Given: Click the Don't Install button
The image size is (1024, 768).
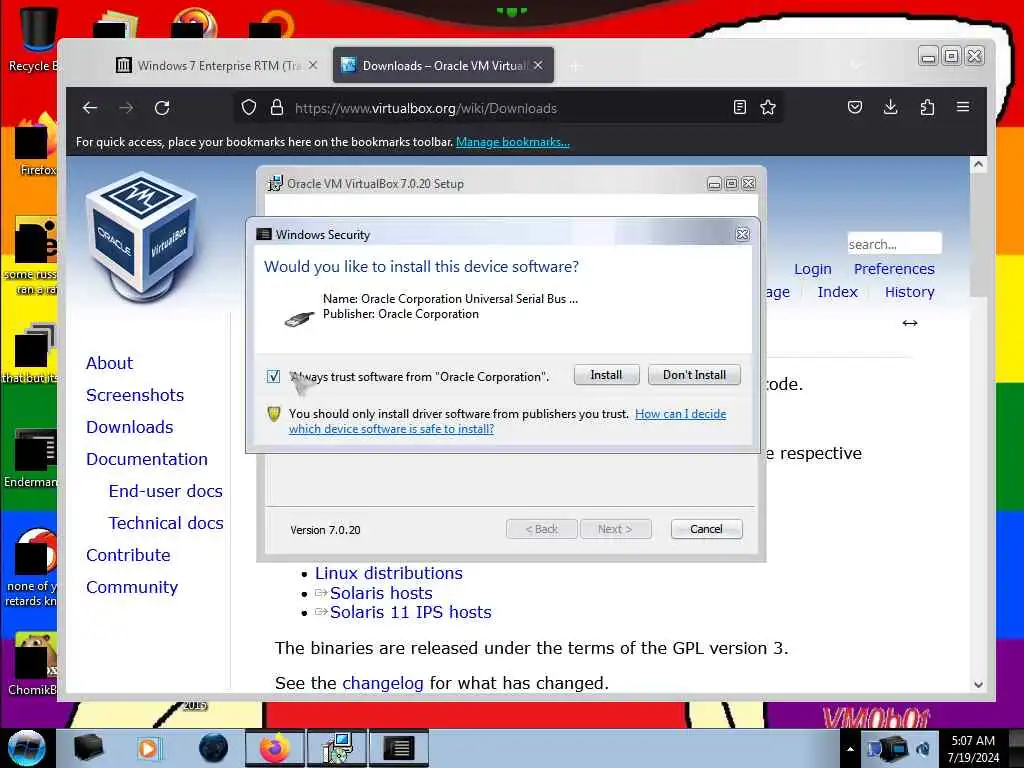Looking at the screenshot, I should click(694, 375).
